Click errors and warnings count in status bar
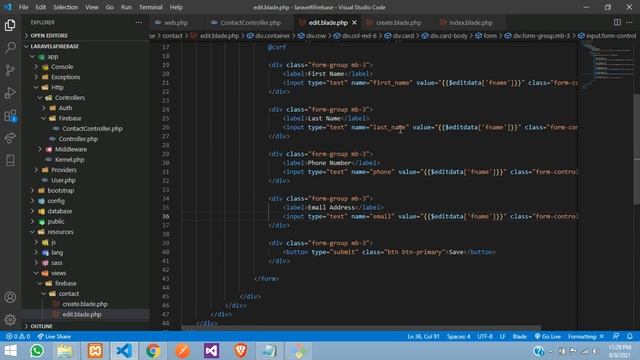The image size is (640, 360). [18, 336]
